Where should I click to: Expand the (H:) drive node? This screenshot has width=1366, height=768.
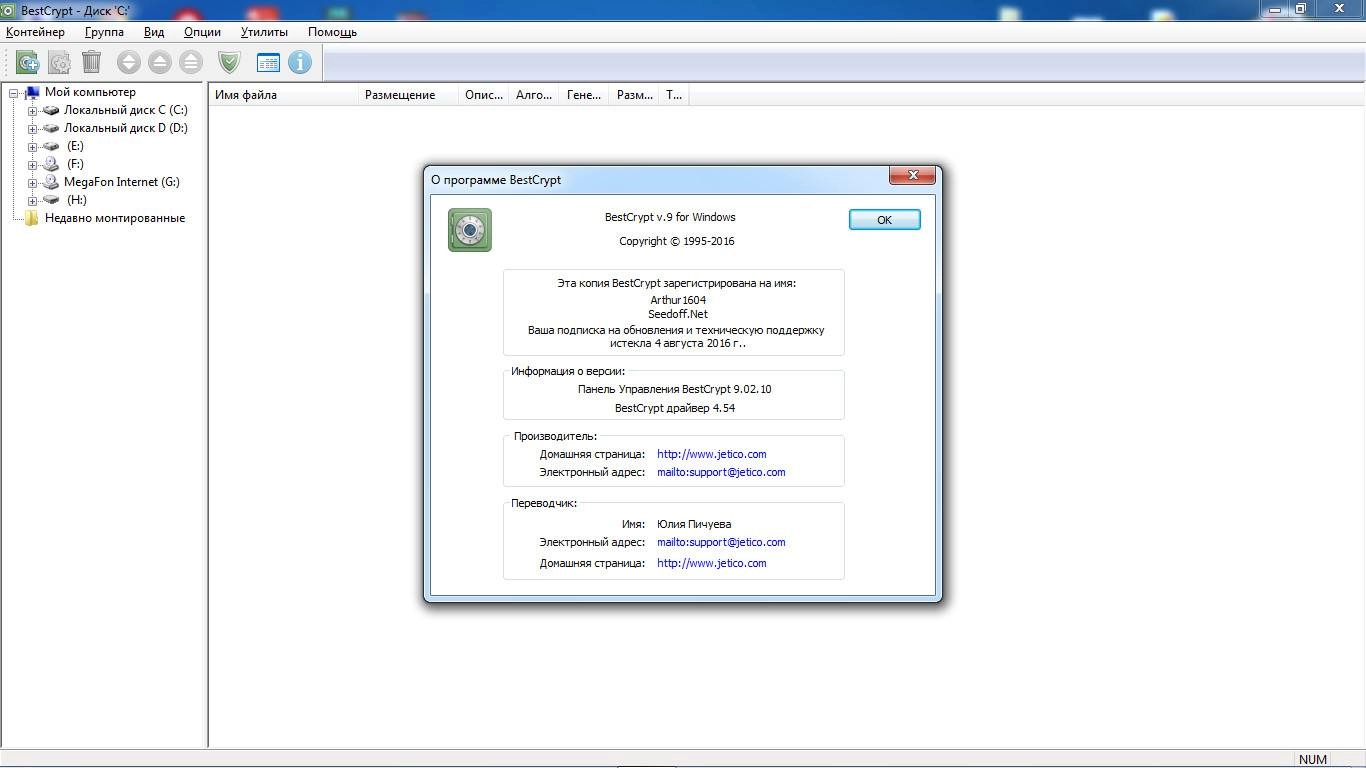point(32,201)
